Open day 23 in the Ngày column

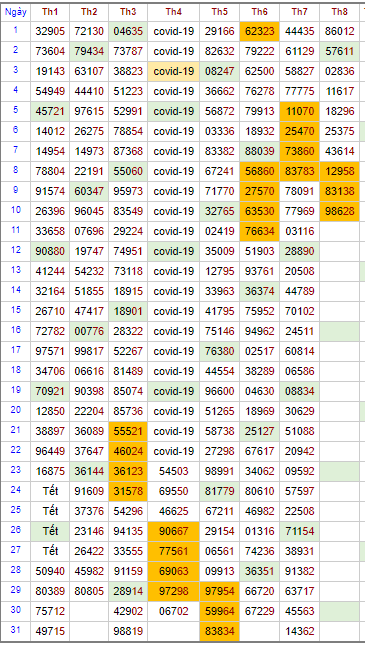pyautogui.click(x=16, y=470)
